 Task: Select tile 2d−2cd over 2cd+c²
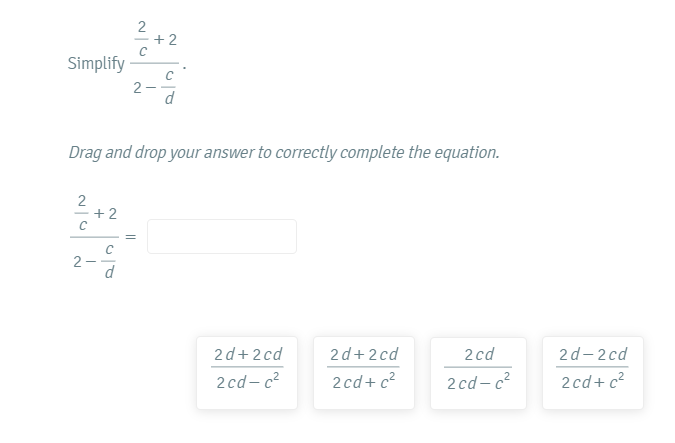(x=593, y=370)
